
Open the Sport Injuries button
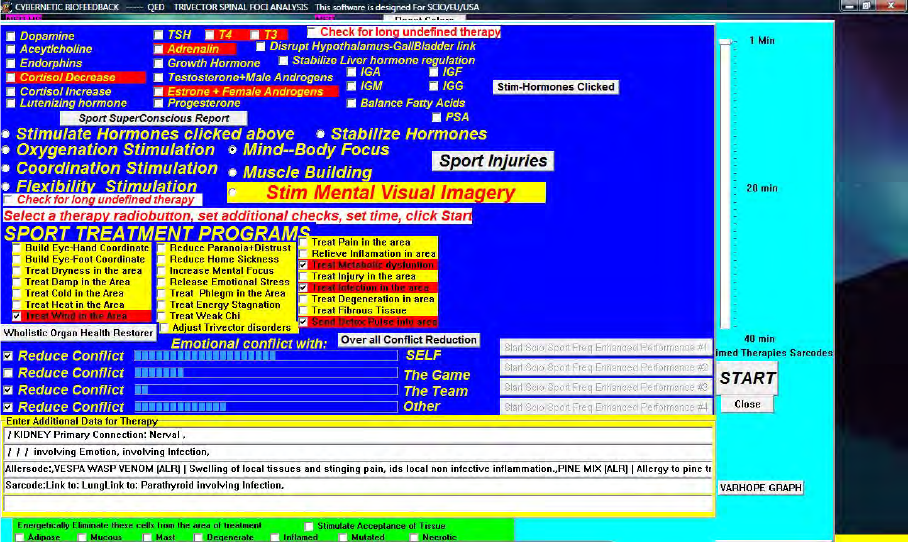493,161
